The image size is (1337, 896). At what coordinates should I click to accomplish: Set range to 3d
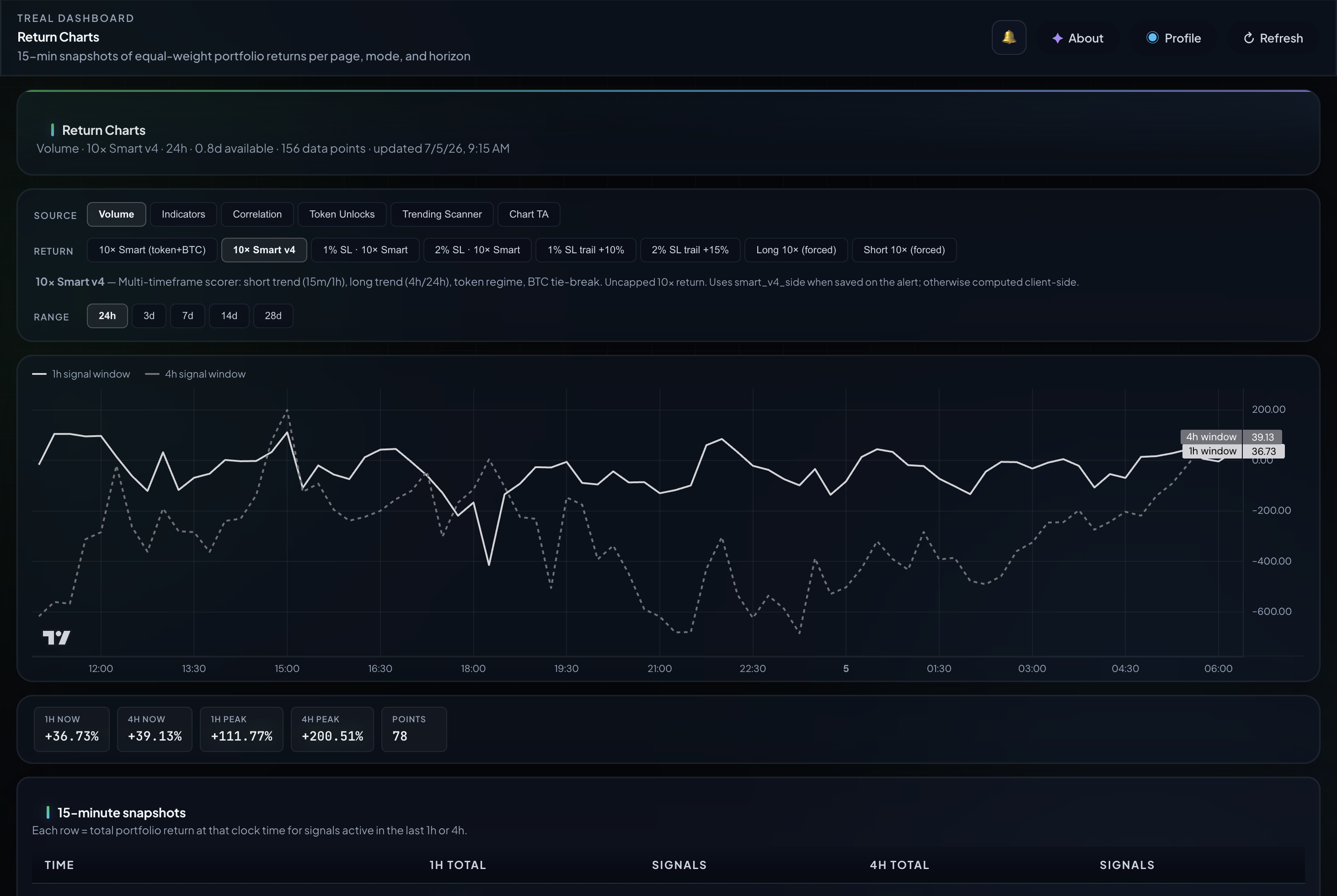(x=149, y=316)
